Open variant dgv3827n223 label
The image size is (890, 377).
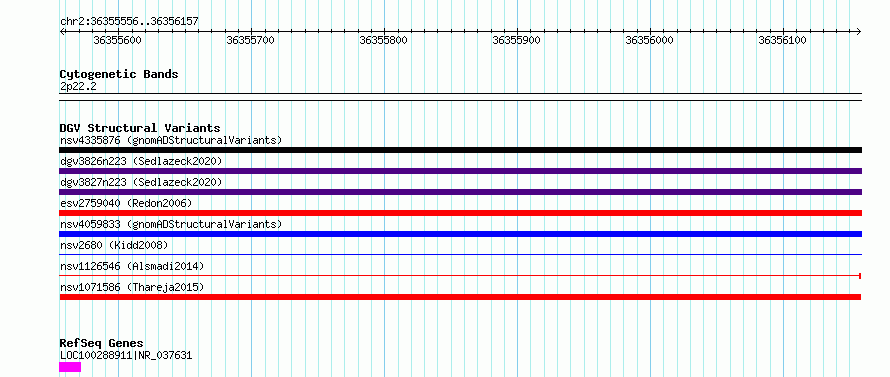tap(141, 182)
